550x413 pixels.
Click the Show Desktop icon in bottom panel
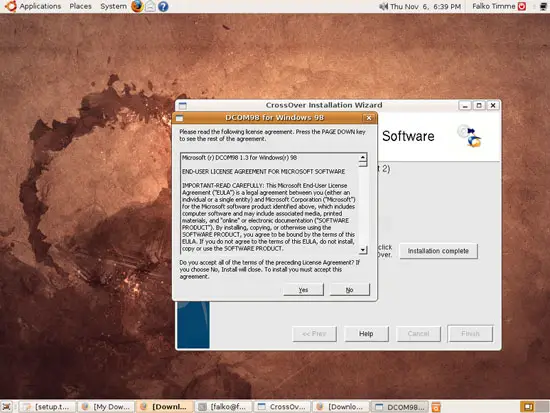[x=7, y=407]
